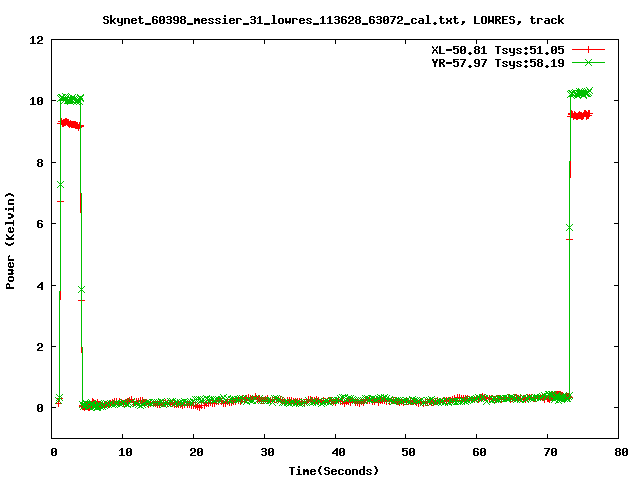Click y-axis tick label 12
The image size is (640, 480).
36,40
